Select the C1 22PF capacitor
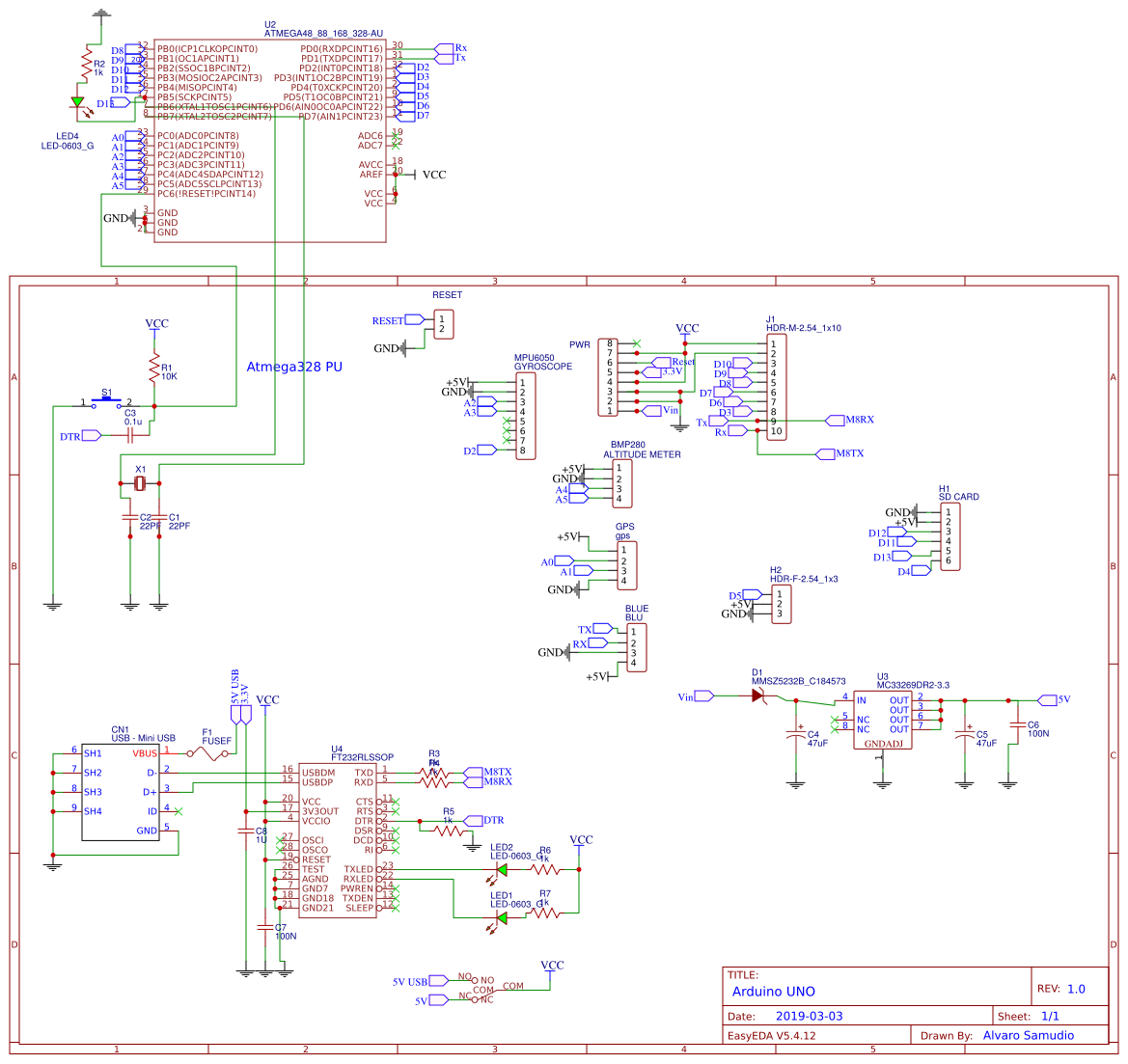1128x1064 pixels. coord(159,517)
